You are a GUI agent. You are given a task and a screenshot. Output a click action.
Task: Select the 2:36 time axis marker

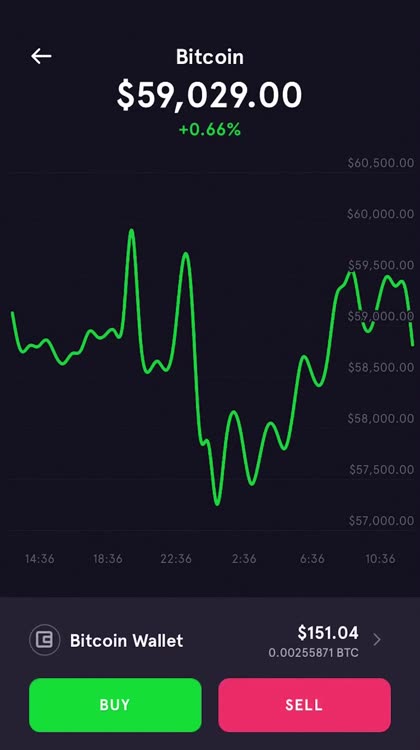244,558
